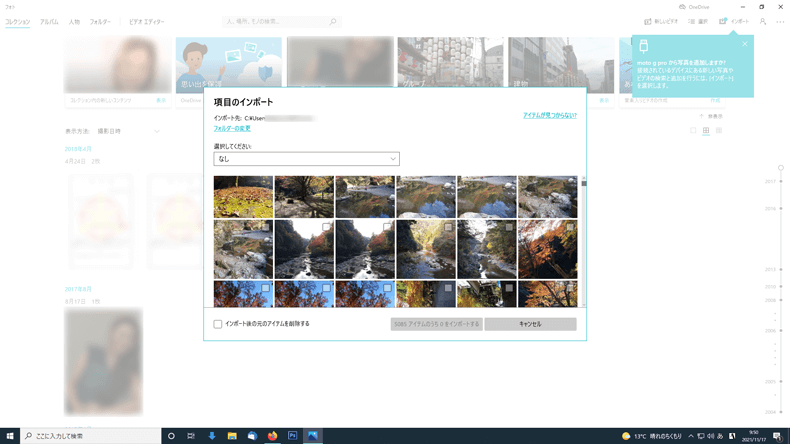The height and width of the screenshot is (444, 790).
Task: Click the search magnifier in Photos search box
Action: [x=333, y=21]
